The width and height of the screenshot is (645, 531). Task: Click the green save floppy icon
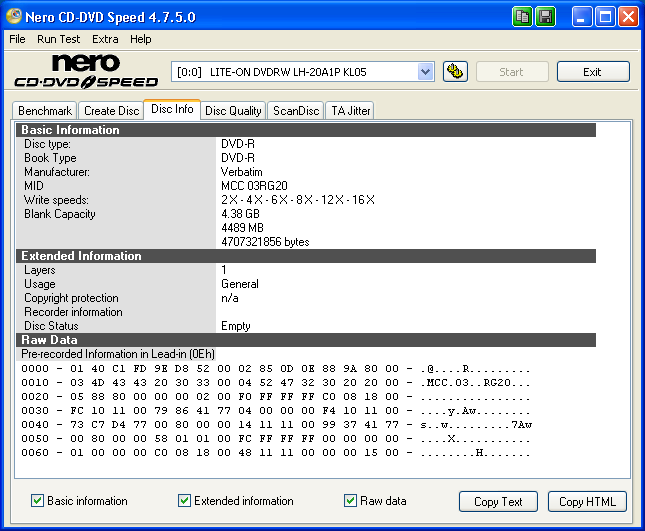545,17
